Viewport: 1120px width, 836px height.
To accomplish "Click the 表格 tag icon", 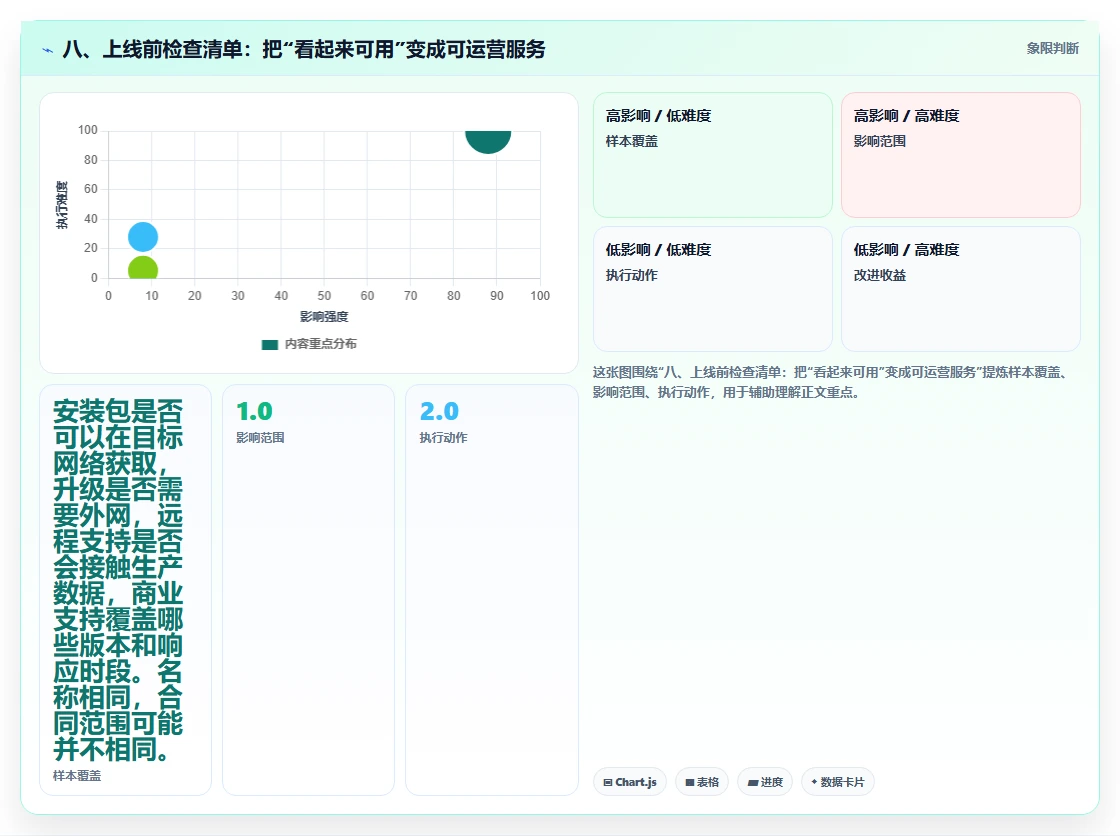I will tap(689, 782).
